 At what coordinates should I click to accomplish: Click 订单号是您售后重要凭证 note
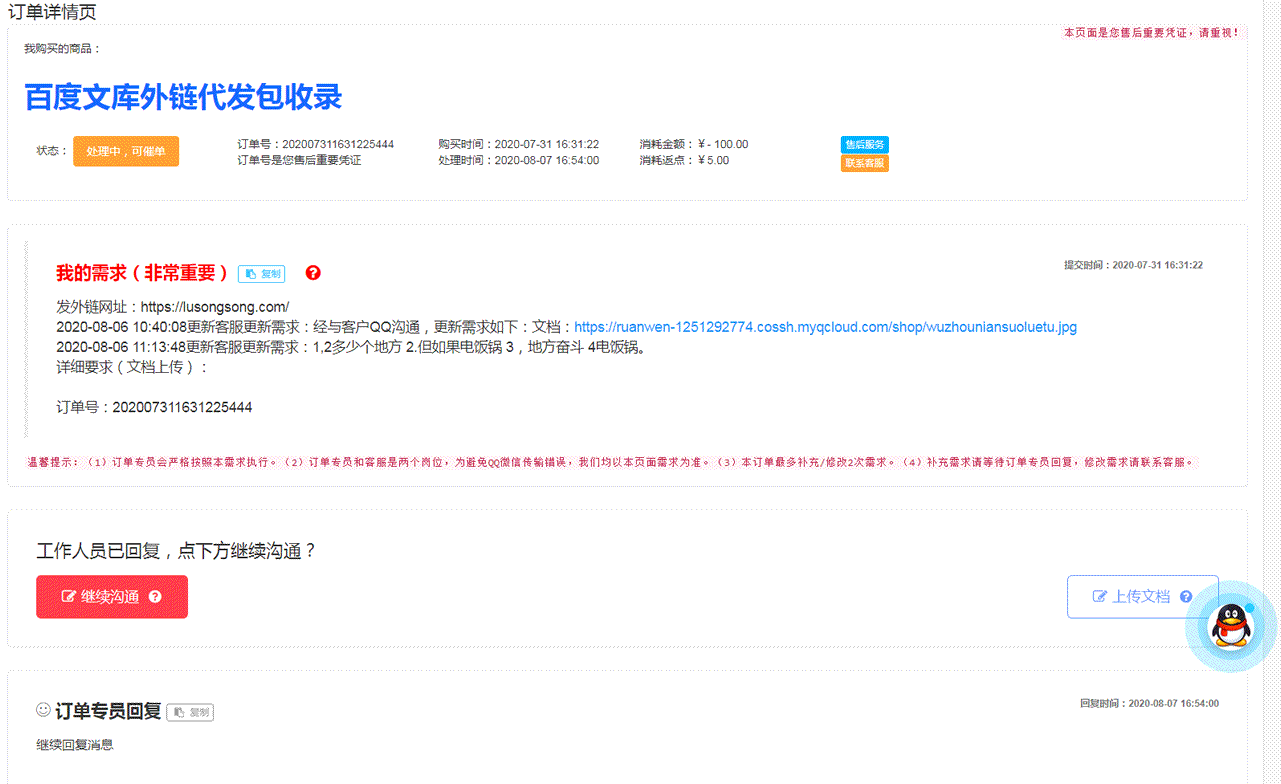[x=299, y=160]
